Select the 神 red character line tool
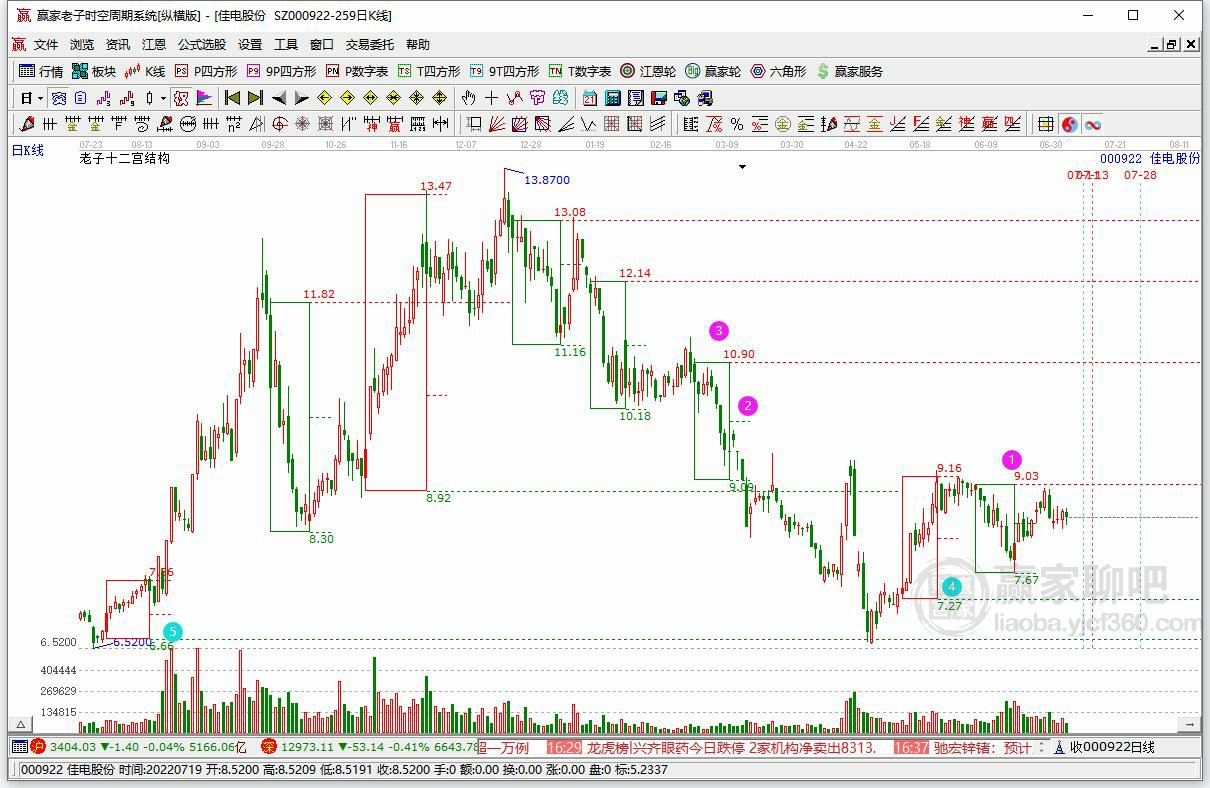1210x788 pixels. pos(372,124)
